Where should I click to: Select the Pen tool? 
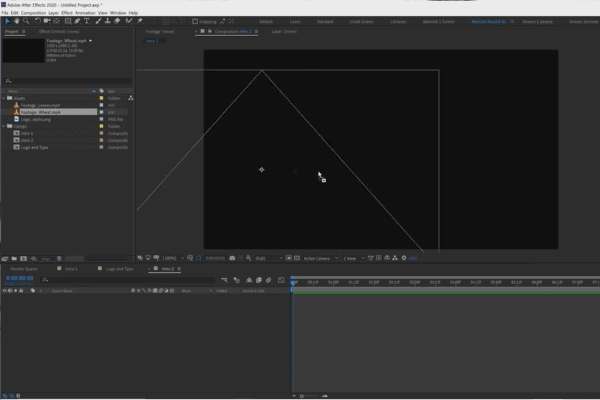[77, 21]
